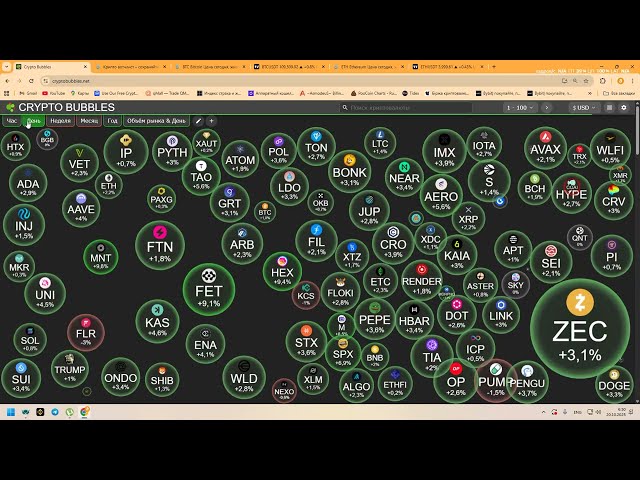Click the HEX bubble
Viewport: 640px width, 480px height.
tap(282, 271)
